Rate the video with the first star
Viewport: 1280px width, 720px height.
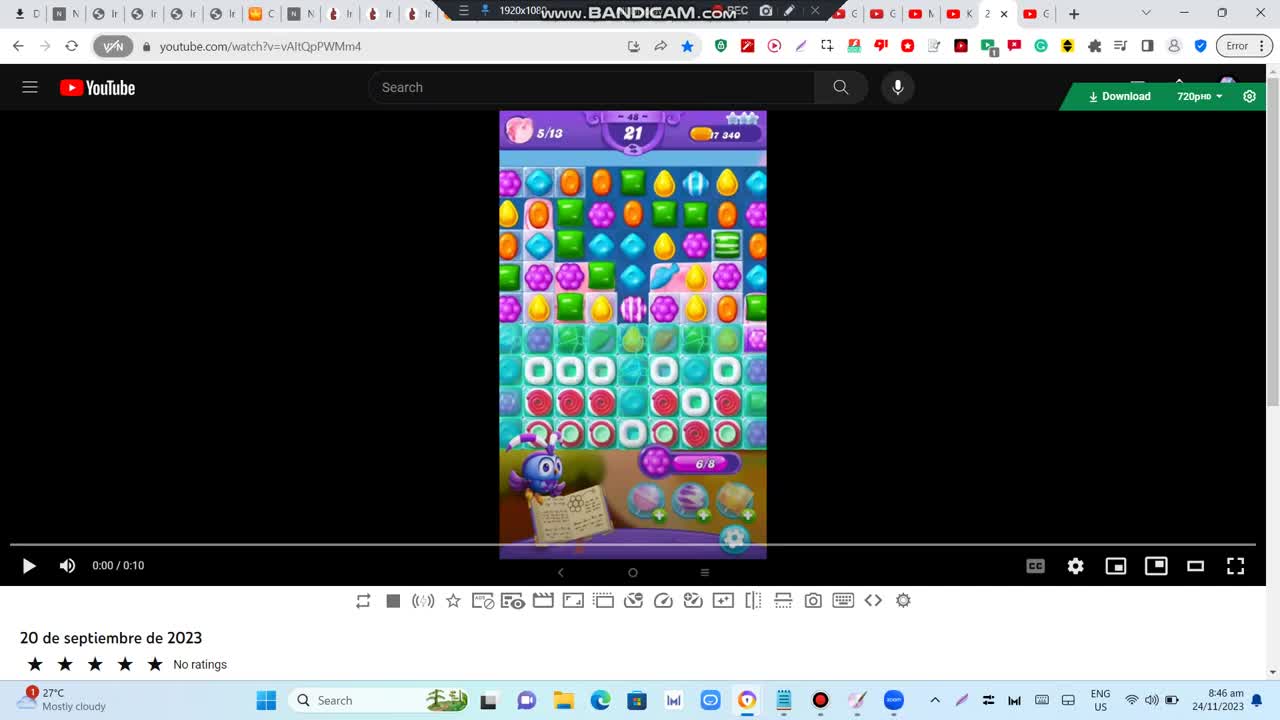[35, 664]
